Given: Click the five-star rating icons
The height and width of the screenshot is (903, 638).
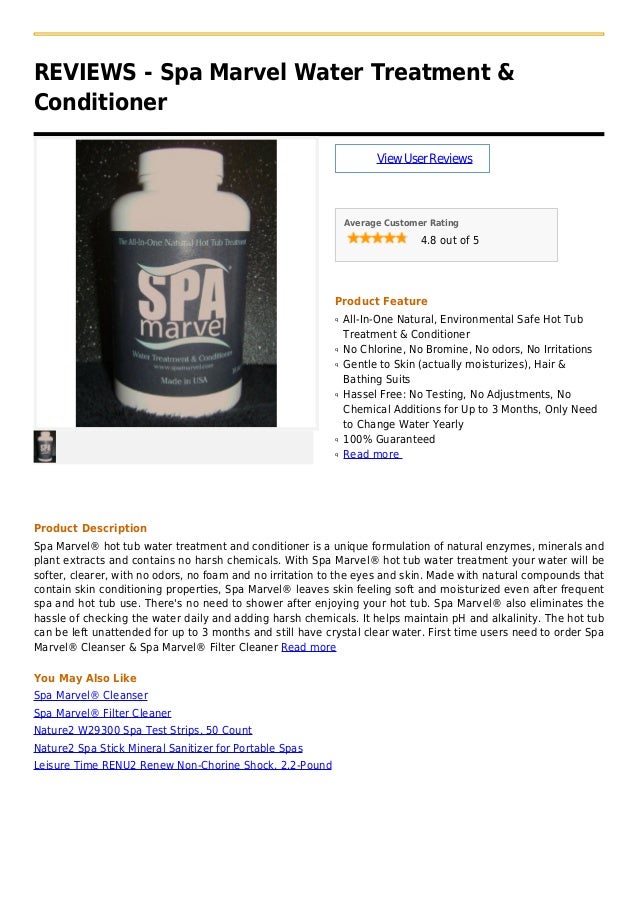Looking at the screenshot, I should click(x=377, y=238).
